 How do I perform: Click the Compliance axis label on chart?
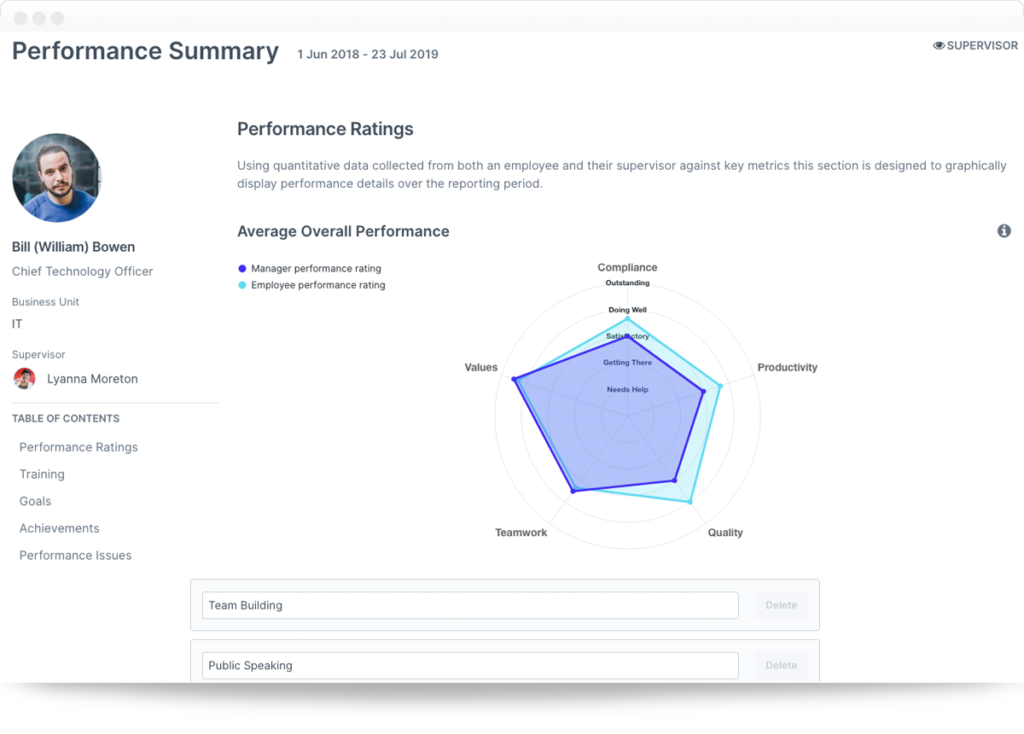pyautogui.click(x=627, y=267)
